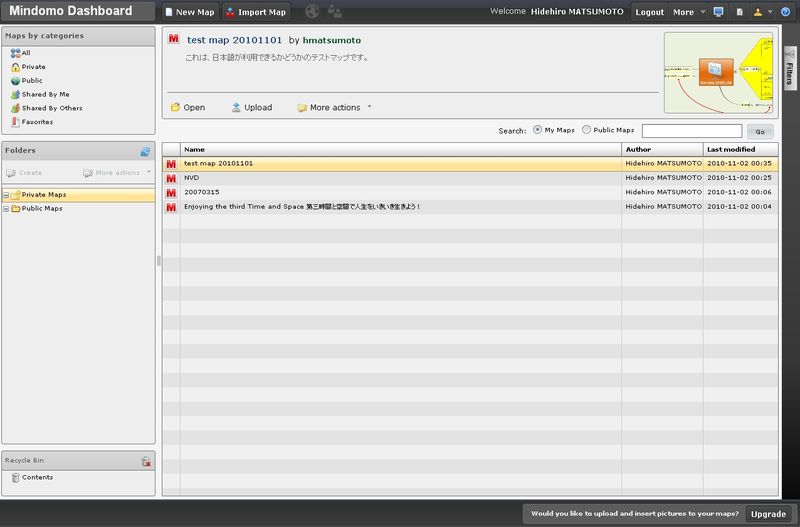800x527 pixels.
Task: Select the Private Maps folder
Action: pos(79,195)
